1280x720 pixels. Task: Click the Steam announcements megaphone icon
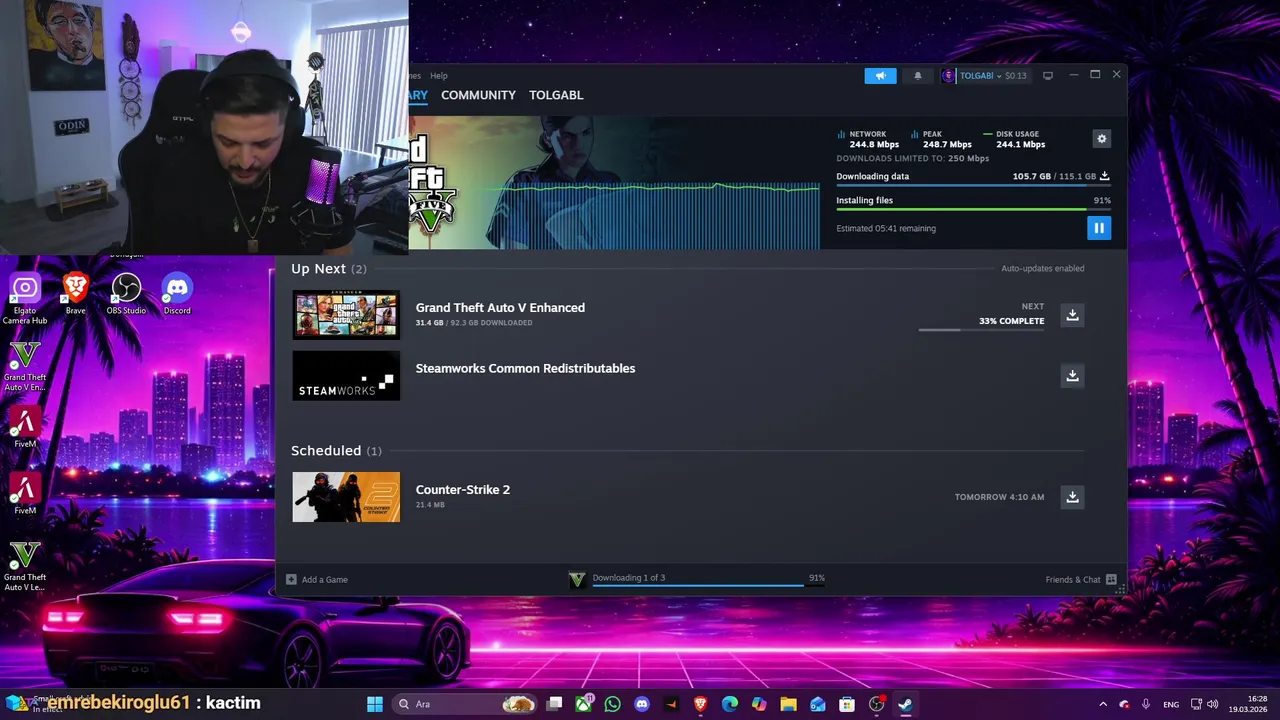click(x=880, y=76)
